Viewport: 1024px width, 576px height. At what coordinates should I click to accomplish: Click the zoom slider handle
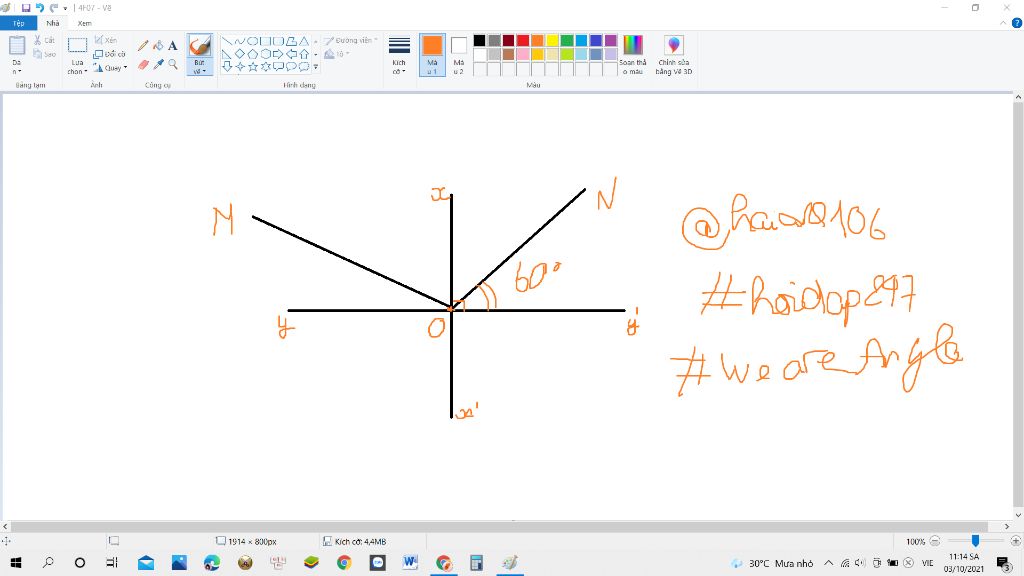[975, 541]
